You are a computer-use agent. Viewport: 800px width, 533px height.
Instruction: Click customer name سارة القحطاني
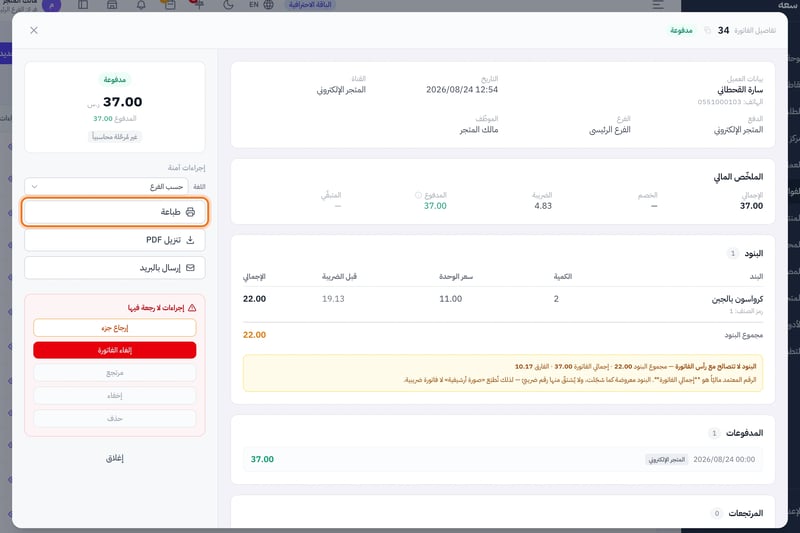(x=740, y=90)
